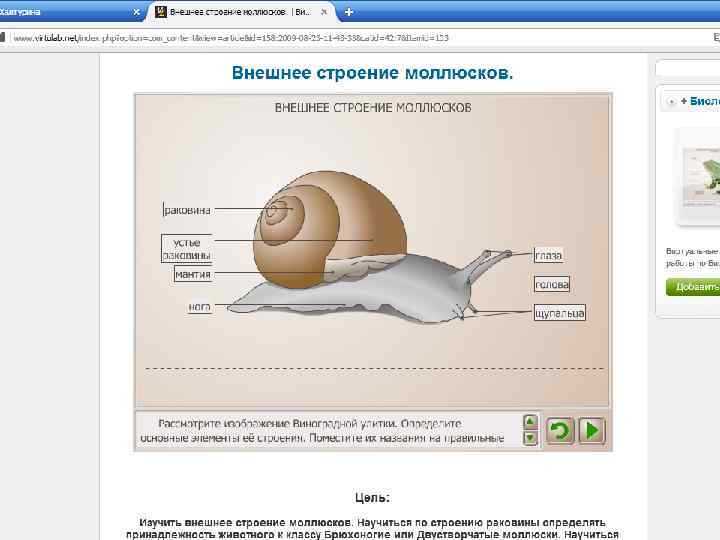Close the first browser tab

(x=136, y=12)
